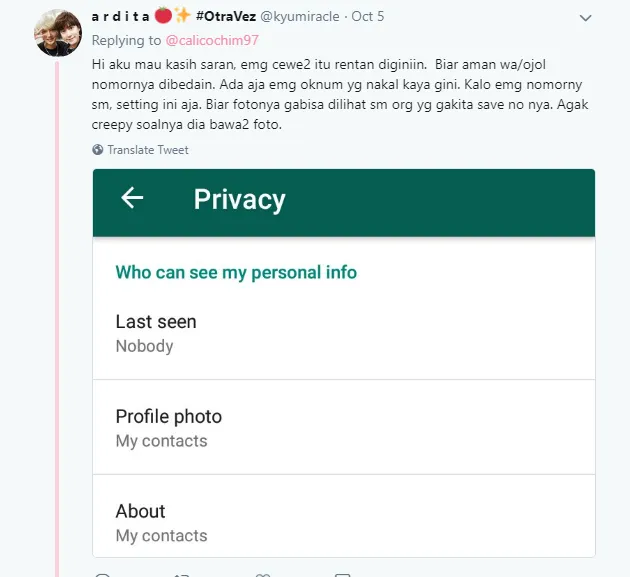630x577 pixels.
Task: Click the @kyumiracle handle
Action: click(300, 16)
